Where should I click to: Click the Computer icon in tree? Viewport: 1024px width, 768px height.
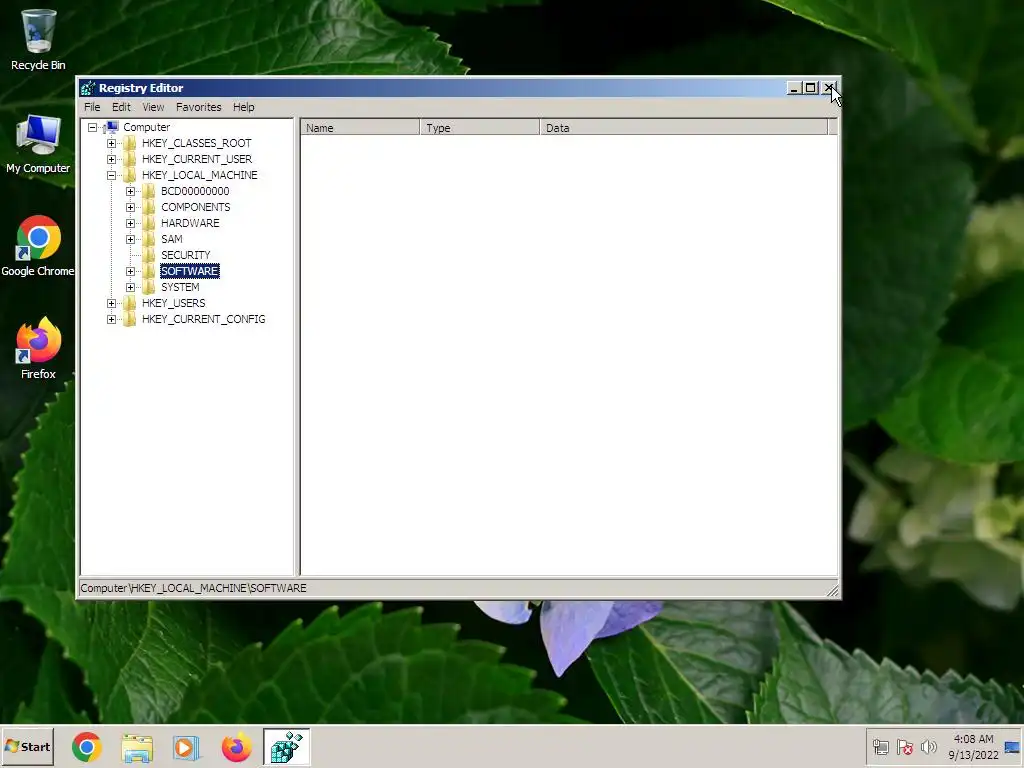tap(112, 127)
